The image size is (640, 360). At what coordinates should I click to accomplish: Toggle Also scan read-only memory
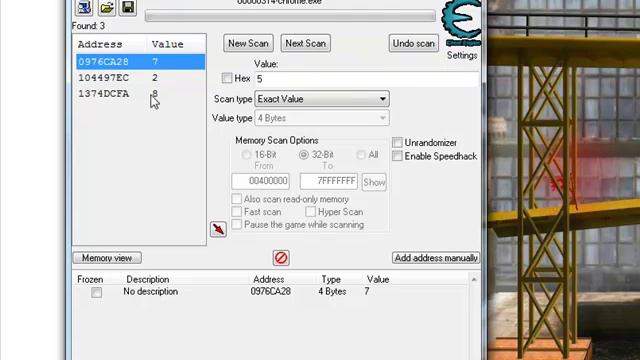[x=237, y=199]
